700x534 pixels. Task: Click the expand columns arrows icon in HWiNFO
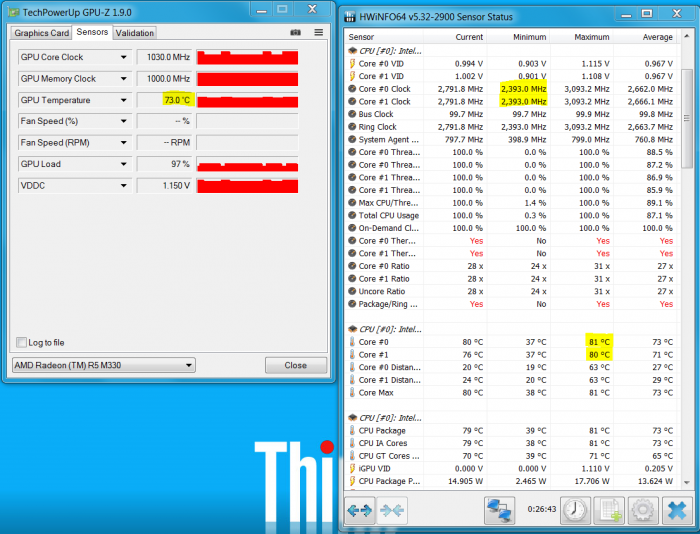pos(361,509)
